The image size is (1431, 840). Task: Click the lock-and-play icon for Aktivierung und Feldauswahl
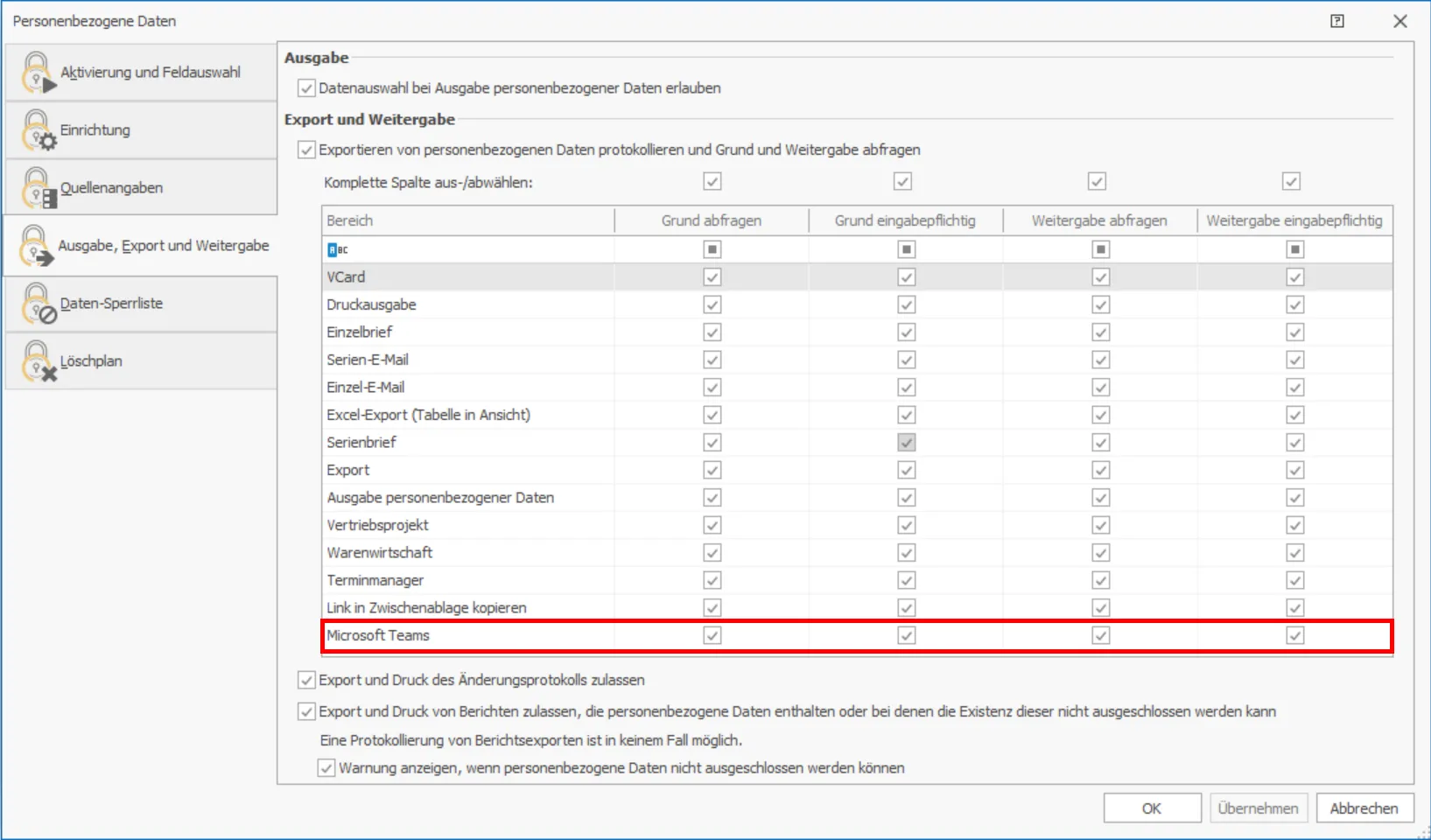(38, 73)
